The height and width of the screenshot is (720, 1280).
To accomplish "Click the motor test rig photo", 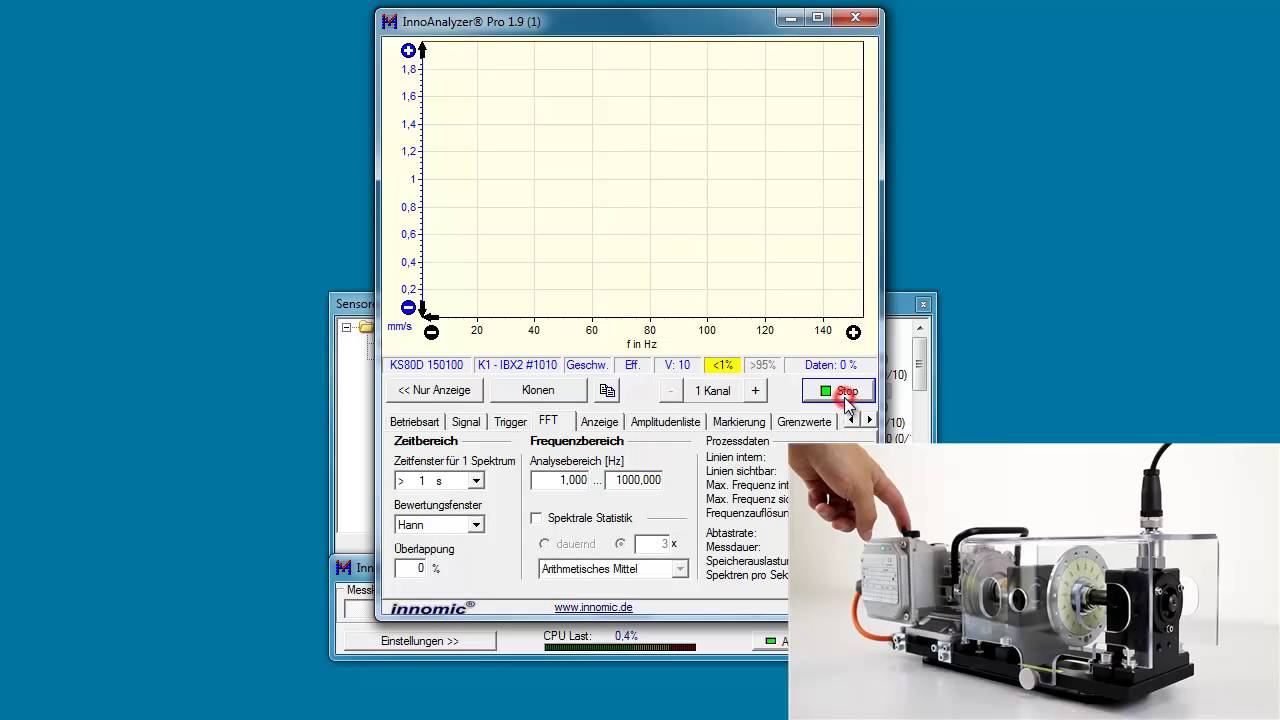I will (x=1034, y=582).
